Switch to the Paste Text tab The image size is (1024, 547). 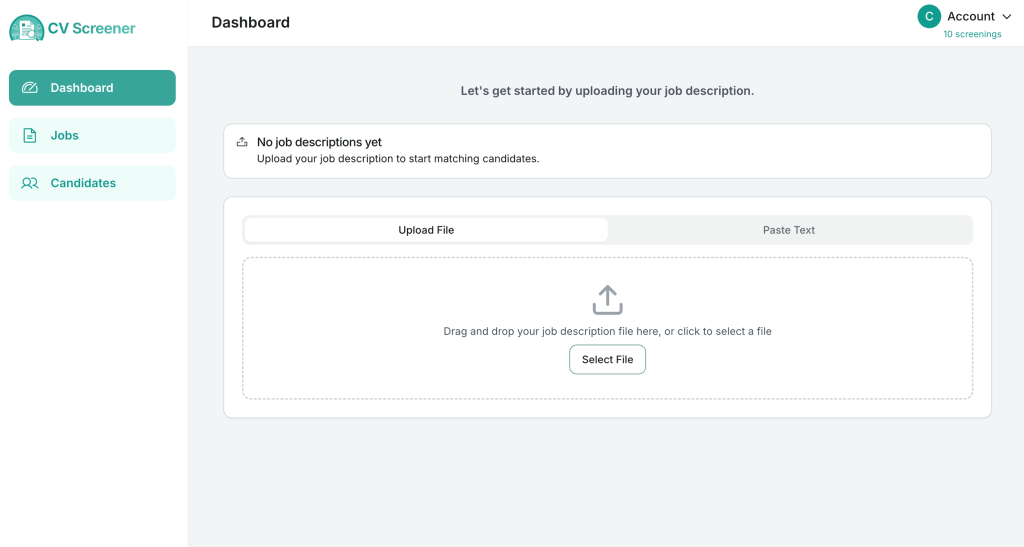pyautogui.click(x=789, y=230)
